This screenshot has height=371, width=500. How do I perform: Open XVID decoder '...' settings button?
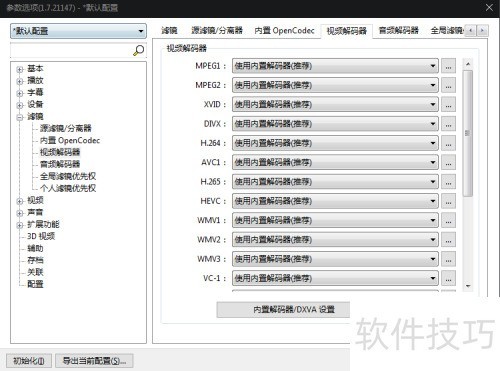pyautogui.click(x=448, y=105)
